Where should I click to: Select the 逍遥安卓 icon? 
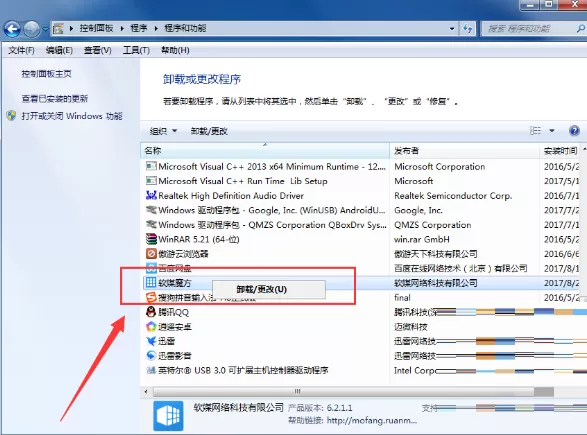(x=151, y=326)
